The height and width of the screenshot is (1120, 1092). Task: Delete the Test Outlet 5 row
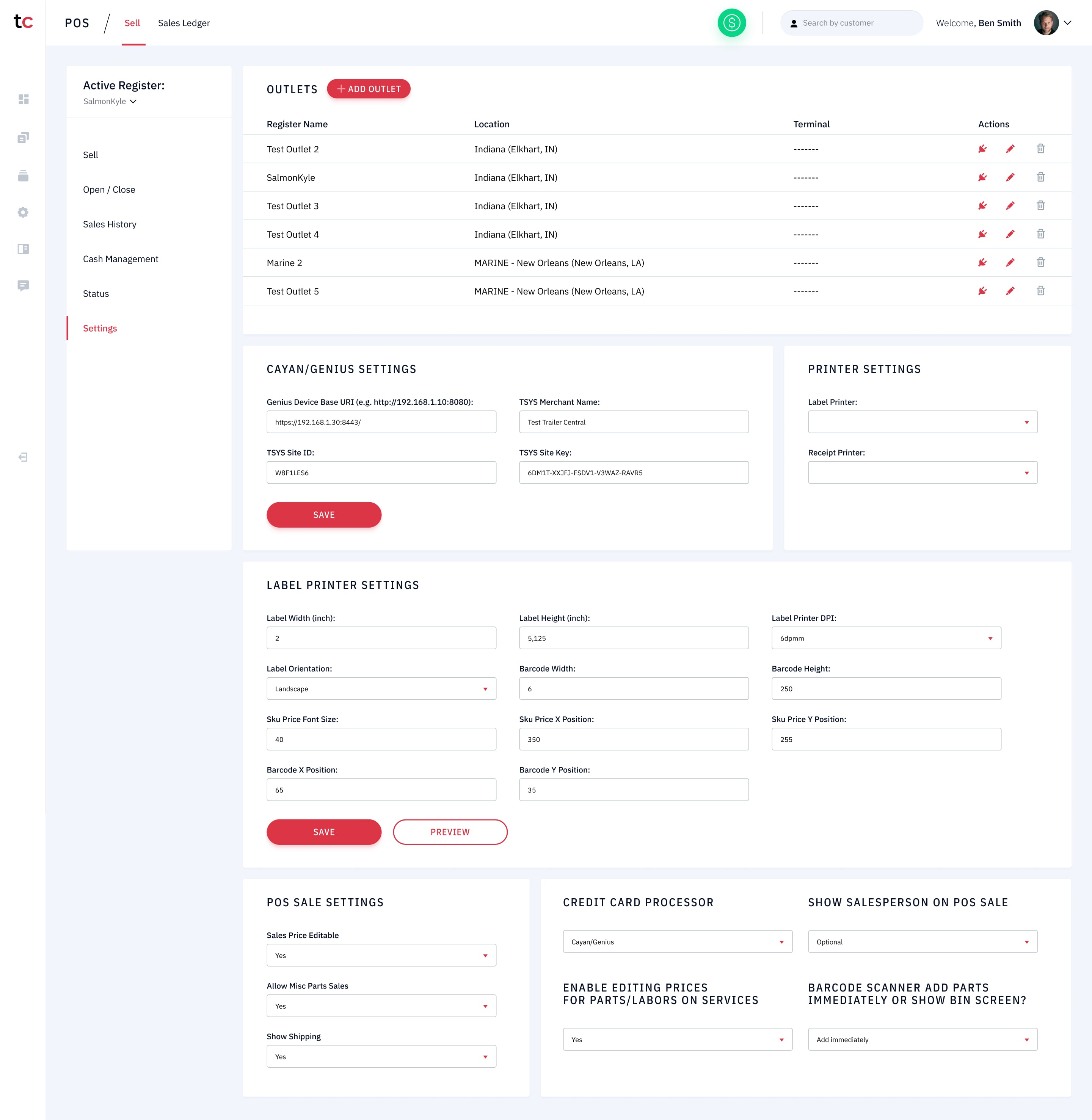pyautogui.click(x=1040, y=291)
